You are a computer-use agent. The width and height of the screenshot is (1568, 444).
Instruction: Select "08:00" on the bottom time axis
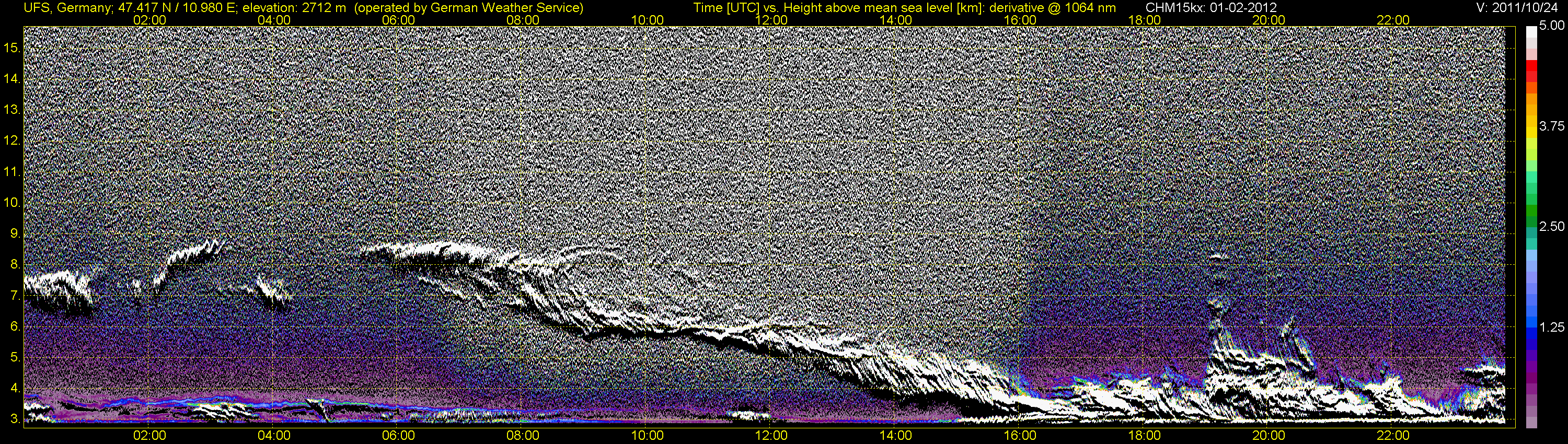point(523,436)
